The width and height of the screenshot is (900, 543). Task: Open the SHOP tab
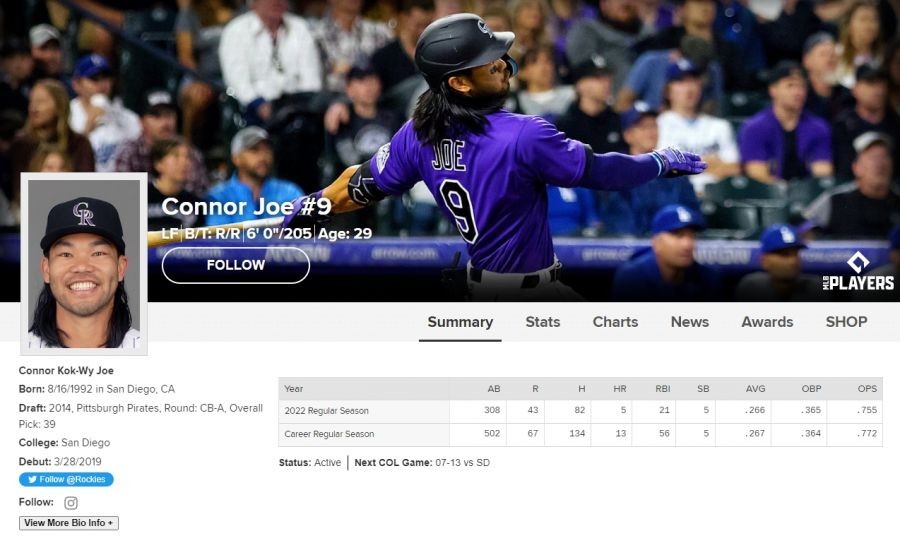pyautogui.click(x=846, y=322)
